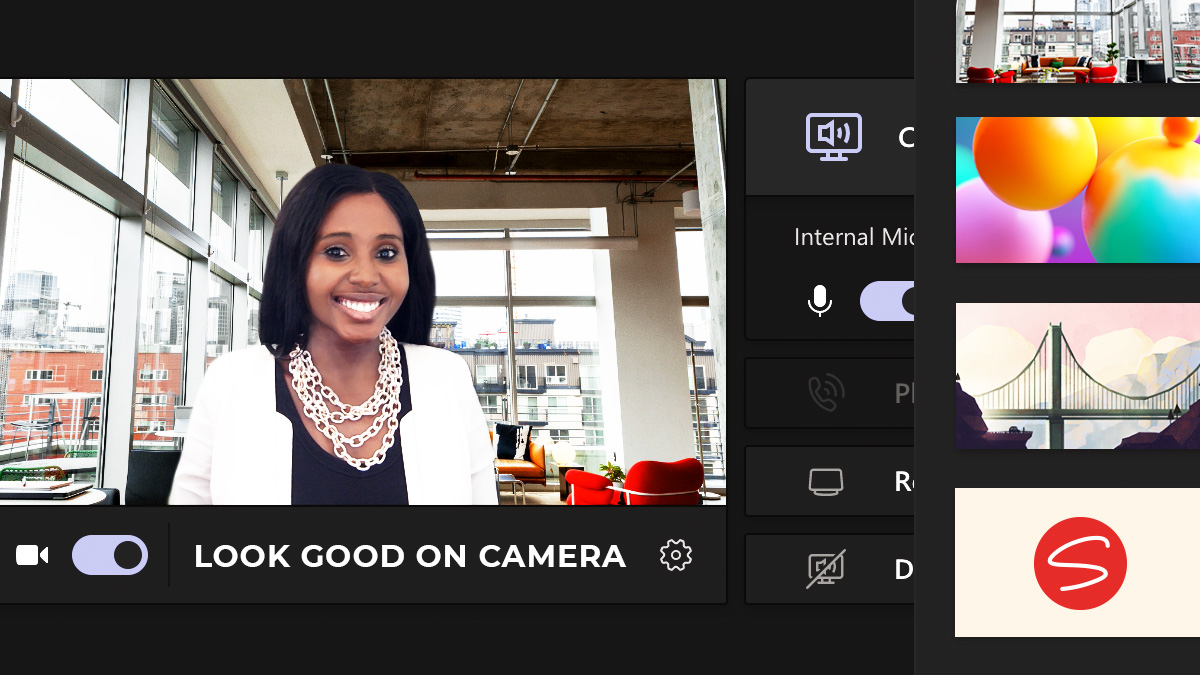The width and height of the screenshot is (1200, 675).
Task: Select the suspension bridge illustration background
Action: pyautogui.click(x=1078, y=376)
